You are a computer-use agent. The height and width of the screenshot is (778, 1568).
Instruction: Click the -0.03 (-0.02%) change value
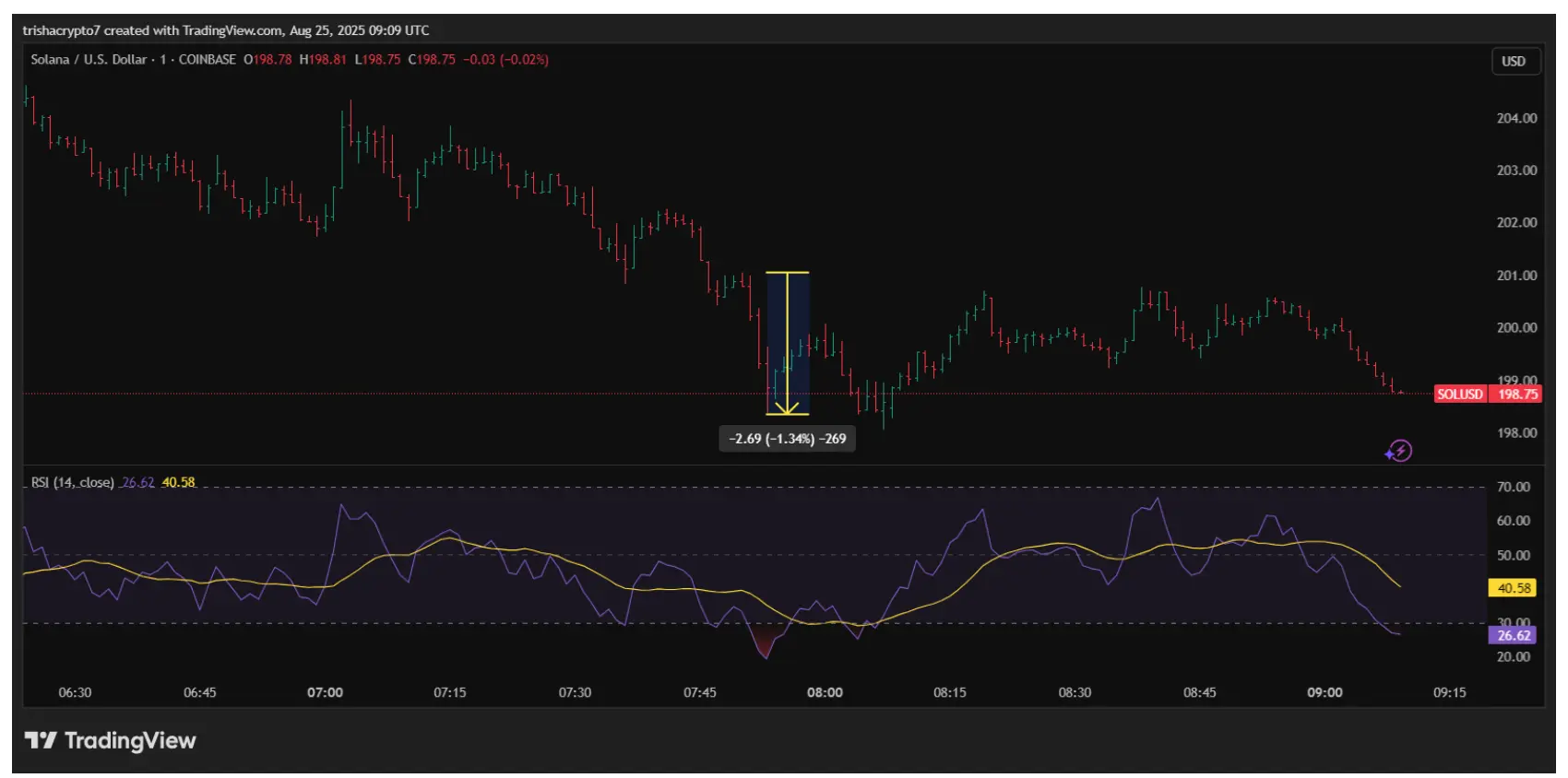[x=505, y=59]
